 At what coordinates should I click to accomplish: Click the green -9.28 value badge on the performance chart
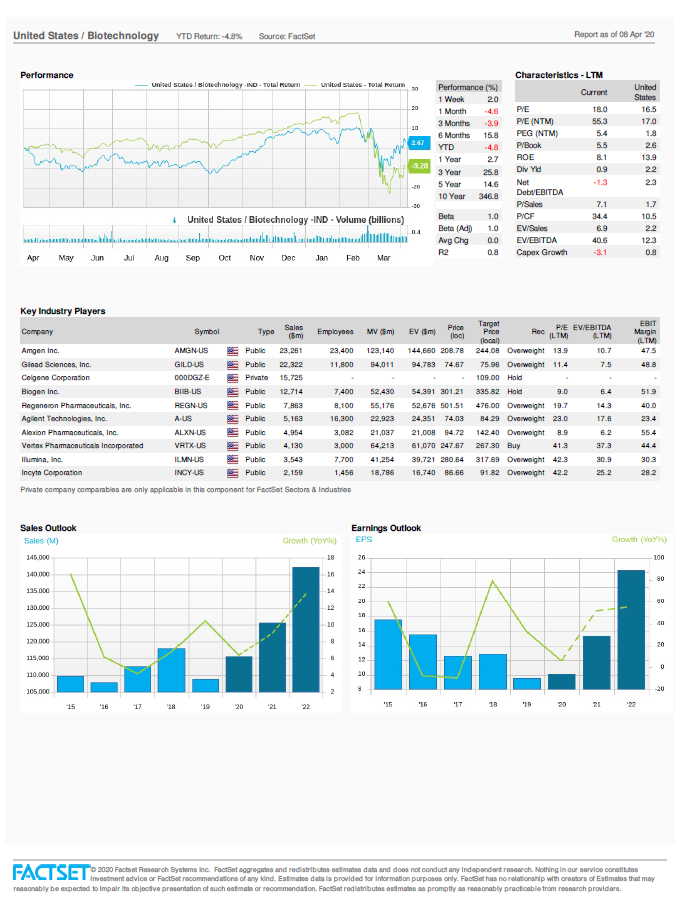coord(419,166)
